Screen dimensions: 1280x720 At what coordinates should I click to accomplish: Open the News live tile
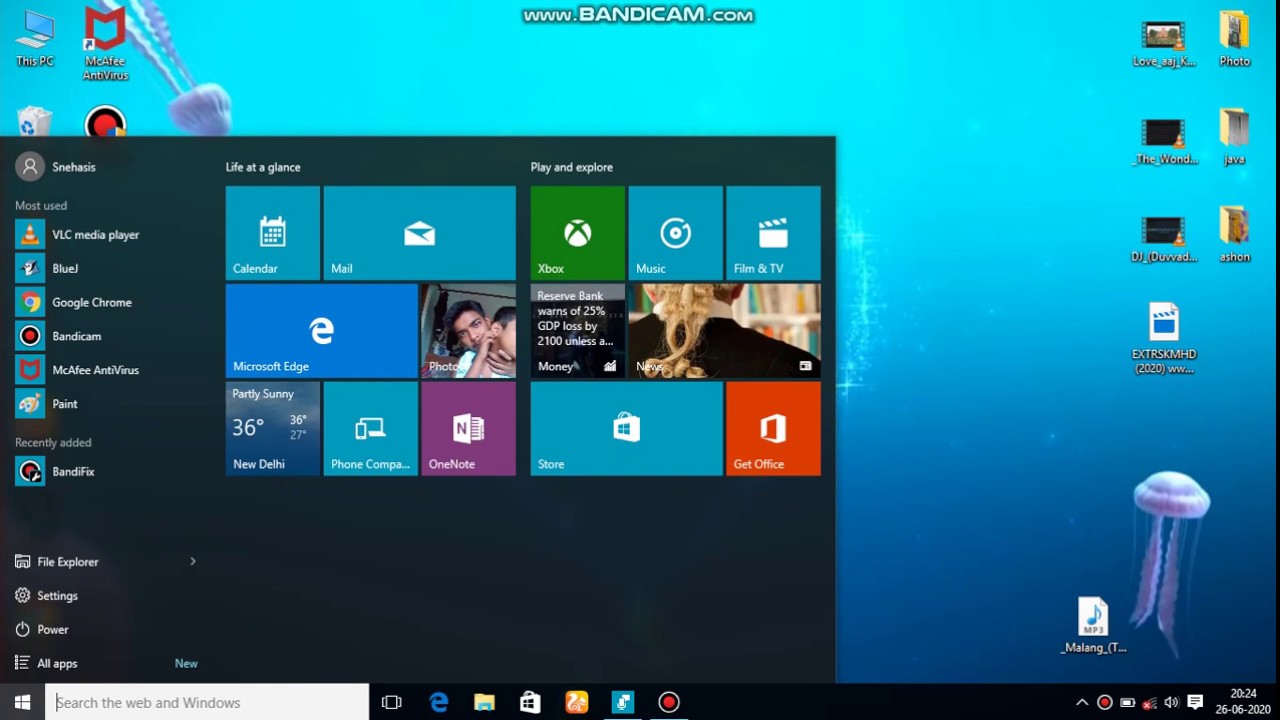724,331
